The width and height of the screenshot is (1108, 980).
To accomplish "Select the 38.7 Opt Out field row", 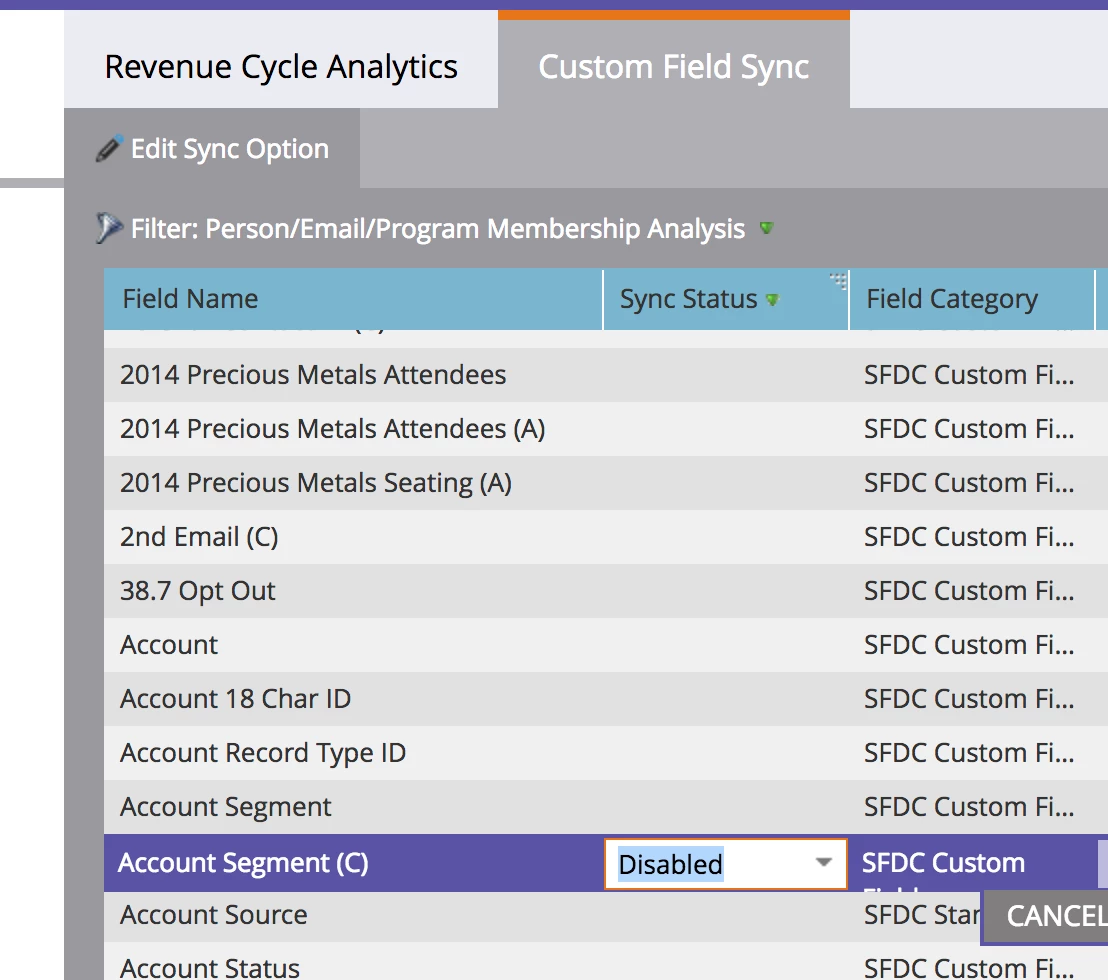I will coord(606,591).
